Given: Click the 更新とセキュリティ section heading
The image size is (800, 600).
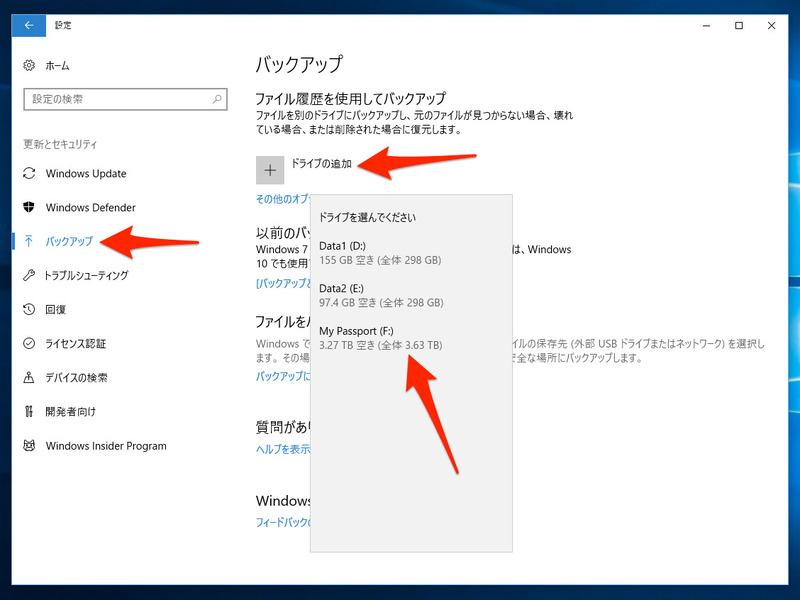Looking at the screenshot, I should click(60, 144).
